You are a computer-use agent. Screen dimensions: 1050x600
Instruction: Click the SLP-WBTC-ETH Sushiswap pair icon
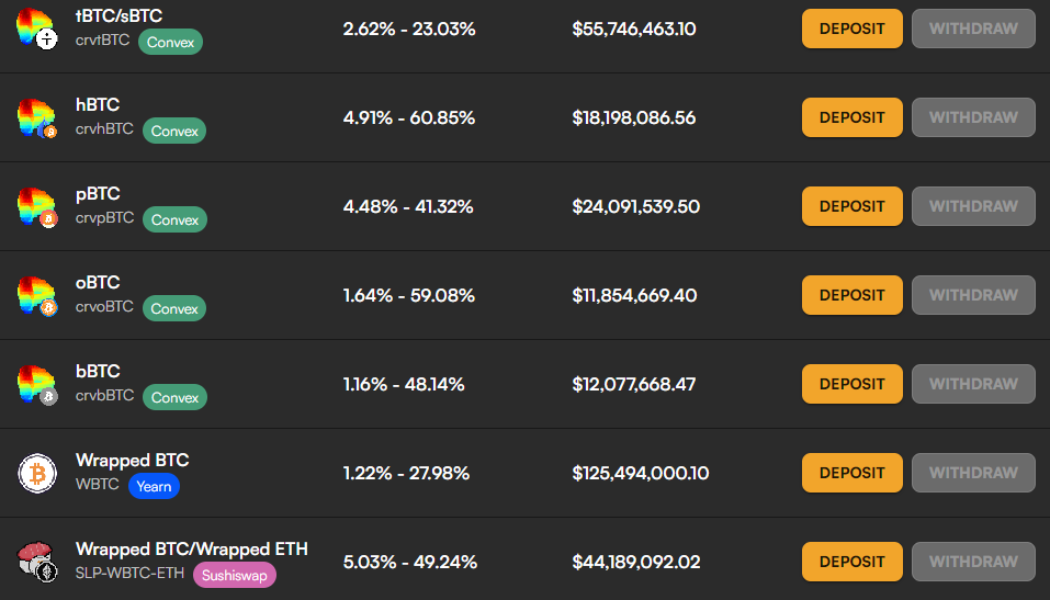pyautogui.click(x=35, y=561)
